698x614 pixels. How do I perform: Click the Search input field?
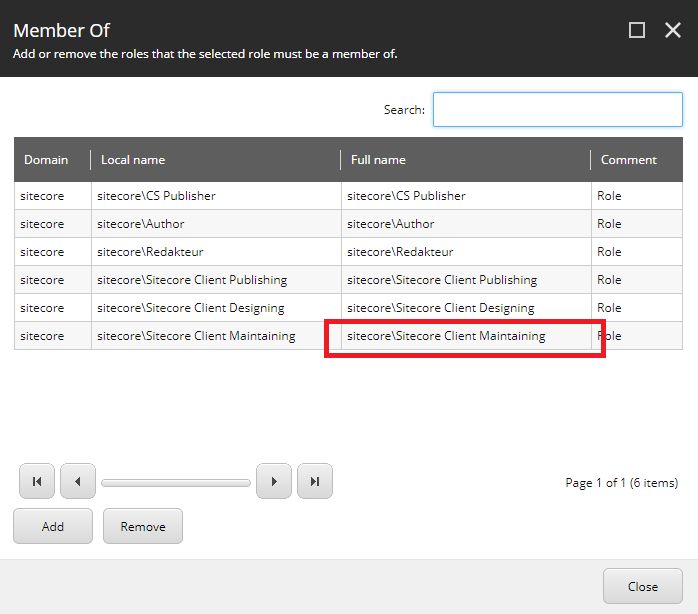(x=558, y=110)
